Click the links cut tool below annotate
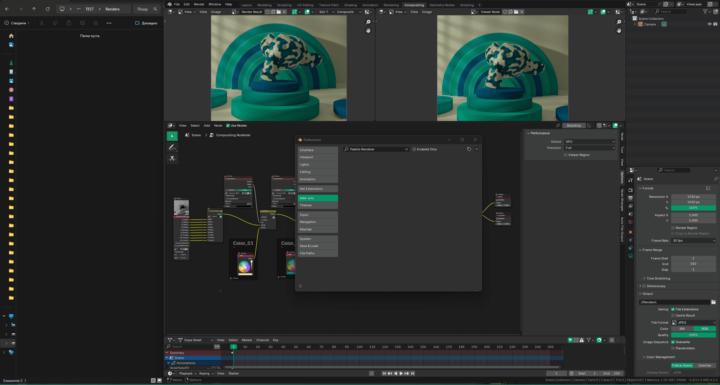Viewport: 720px width, 385px height. tap(172, 159)
